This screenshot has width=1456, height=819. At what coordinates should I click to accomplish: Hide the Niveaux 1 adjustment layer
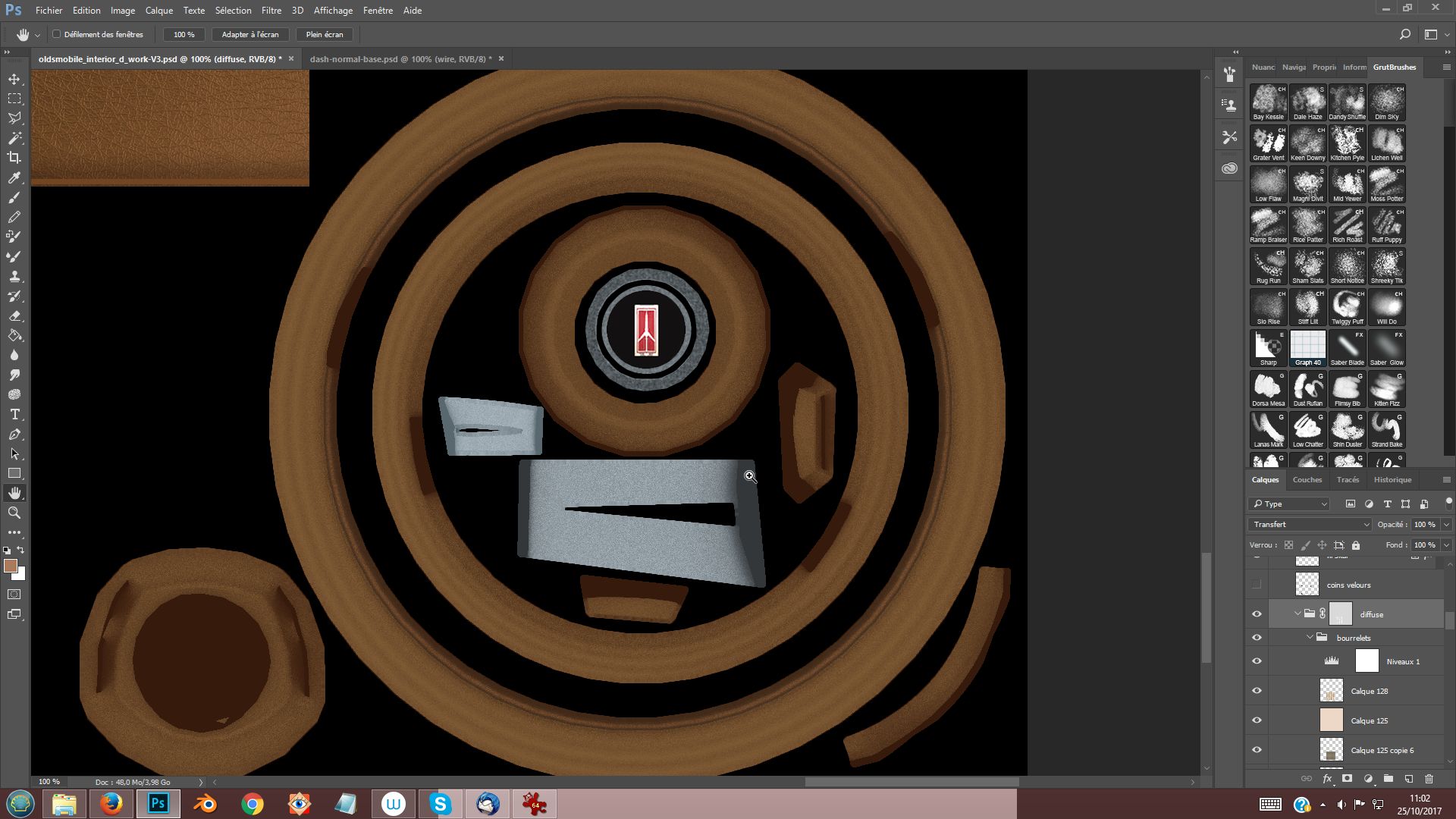1257,661
